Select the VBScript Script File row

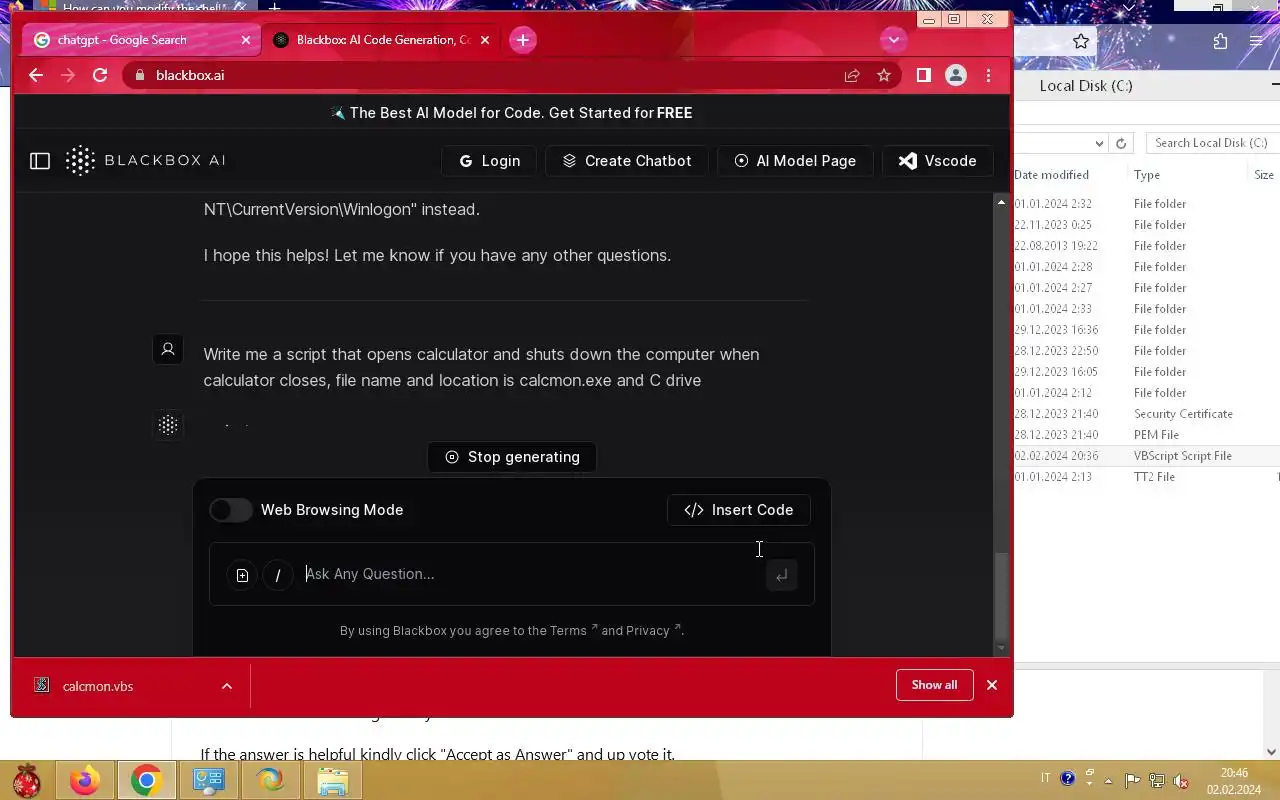pos(1147,456)
